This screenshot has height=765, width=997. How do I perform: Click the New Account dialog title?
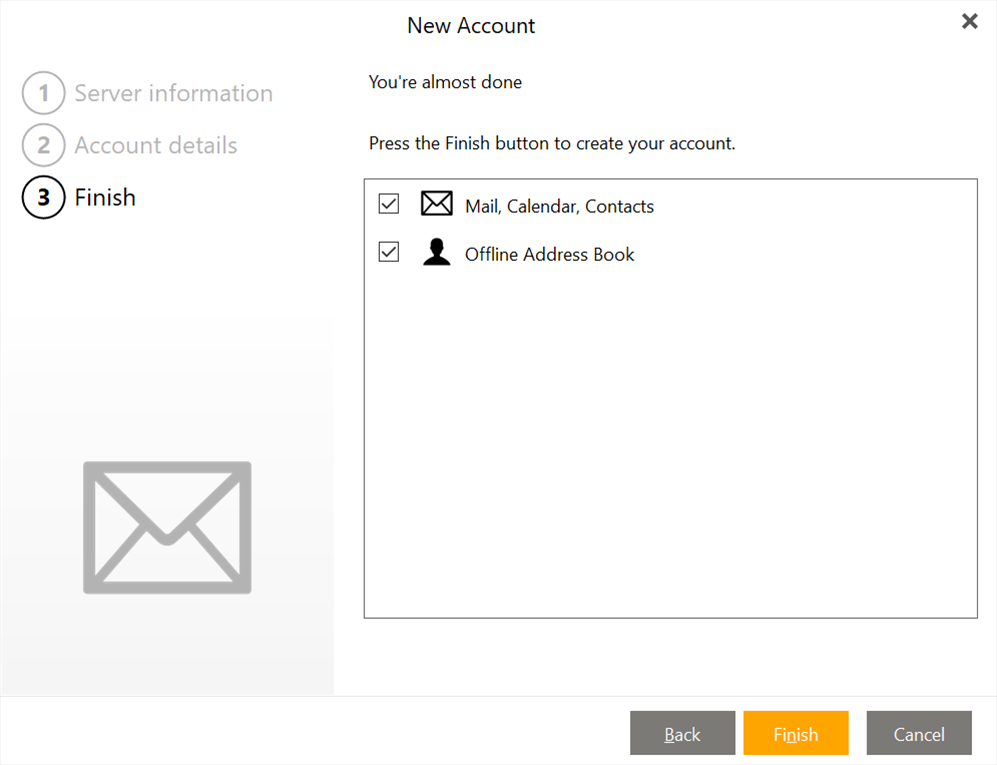click(x=471, y=25)
